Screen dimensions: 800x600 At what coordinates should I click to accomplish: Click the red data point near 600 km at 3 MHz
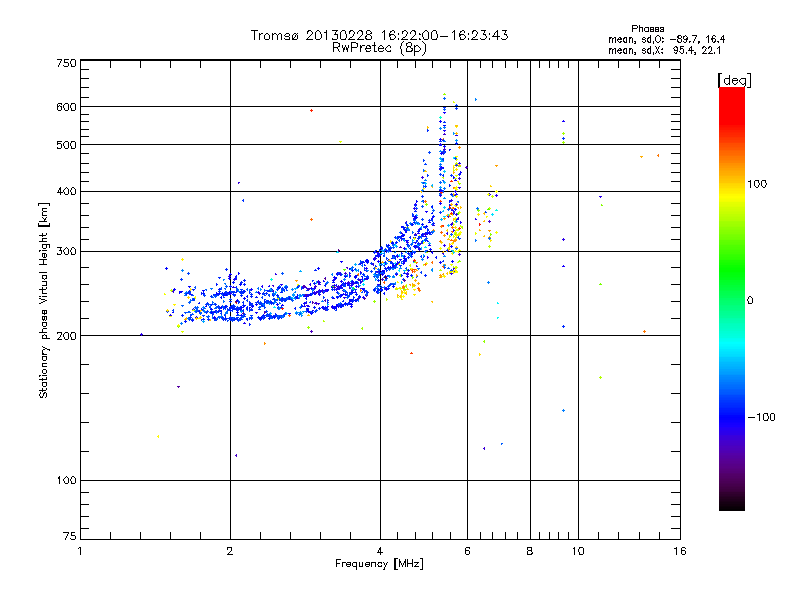point(311,110)
